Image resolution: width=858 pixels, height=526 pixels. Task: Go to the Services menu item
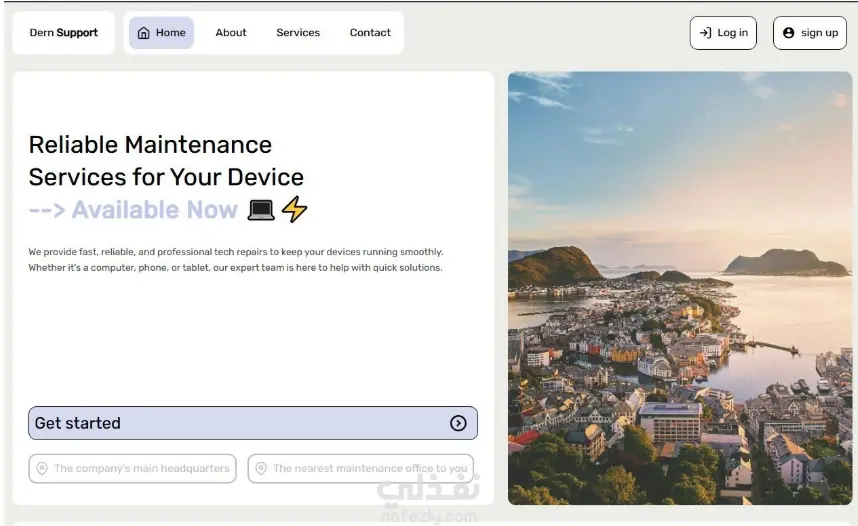[298, 33]
